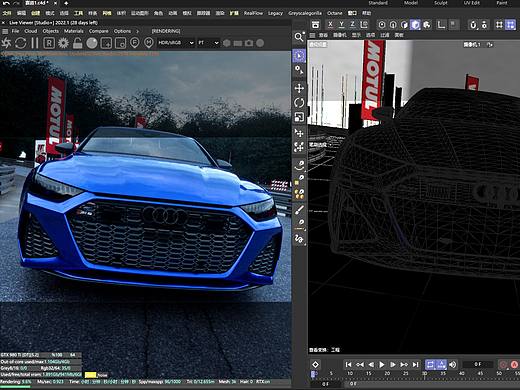Toggle the clay mode sphere icon
The height and width of the screenshot is (390, 520).
pos(92,43)
